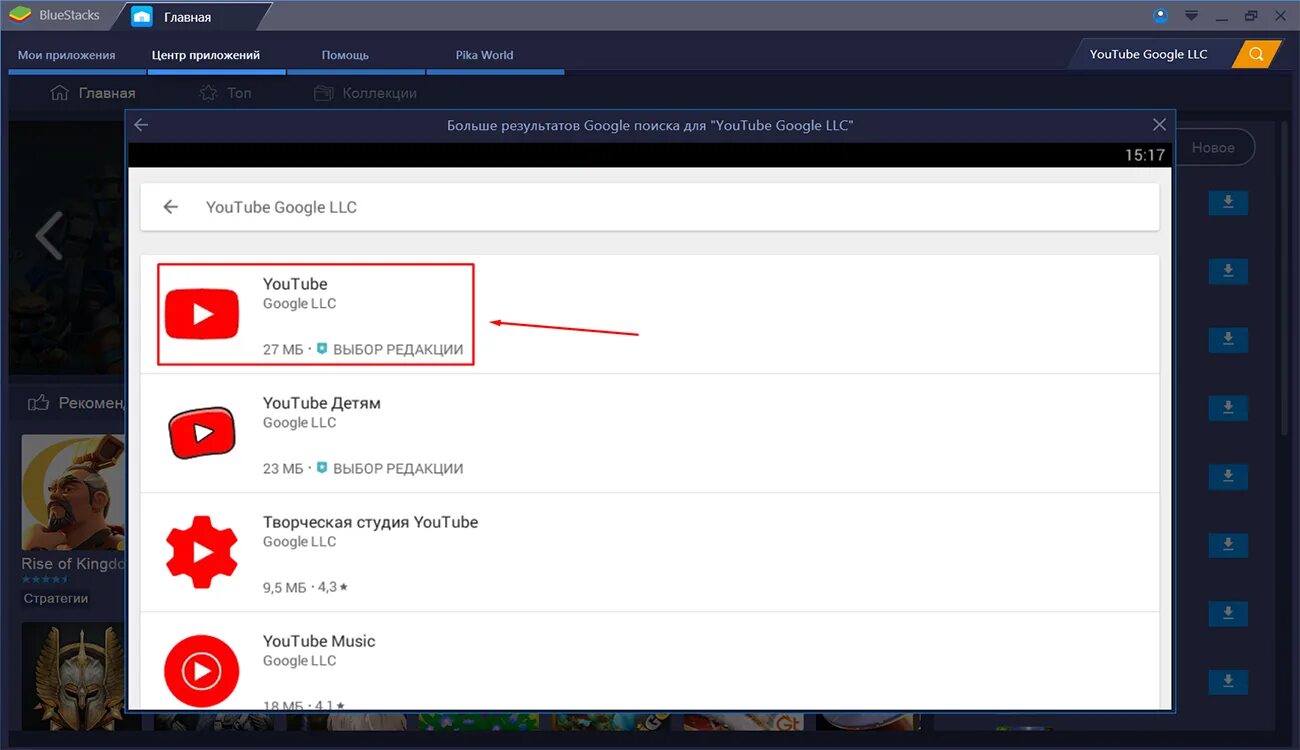Click the bottommost download icon in background list
Screen dimensions: 1300x750
pos(1228,683)
